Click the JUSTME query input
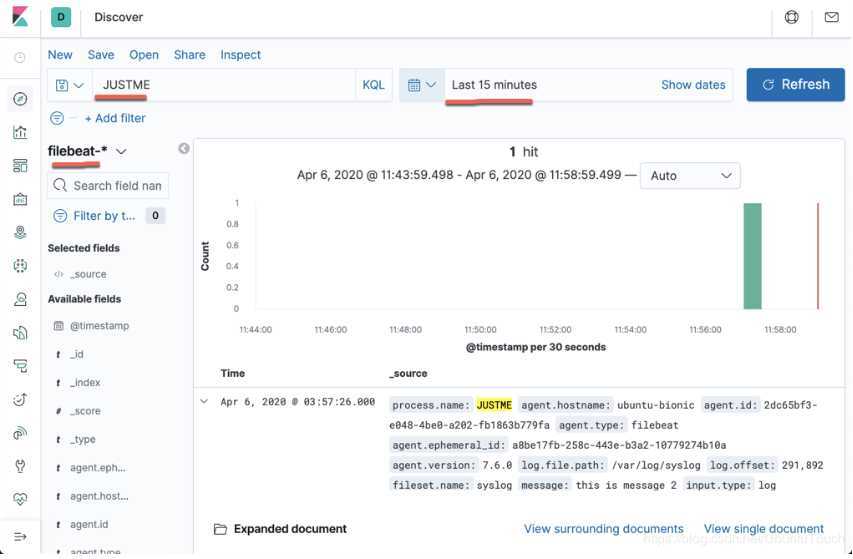The width and height of the screenshot is (853, 559). pos(224,85)
